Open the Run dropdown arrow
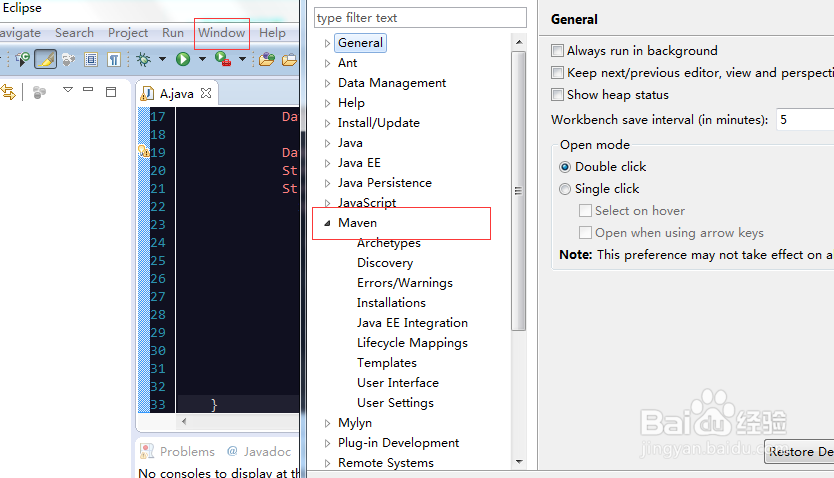 click(202, 59)
